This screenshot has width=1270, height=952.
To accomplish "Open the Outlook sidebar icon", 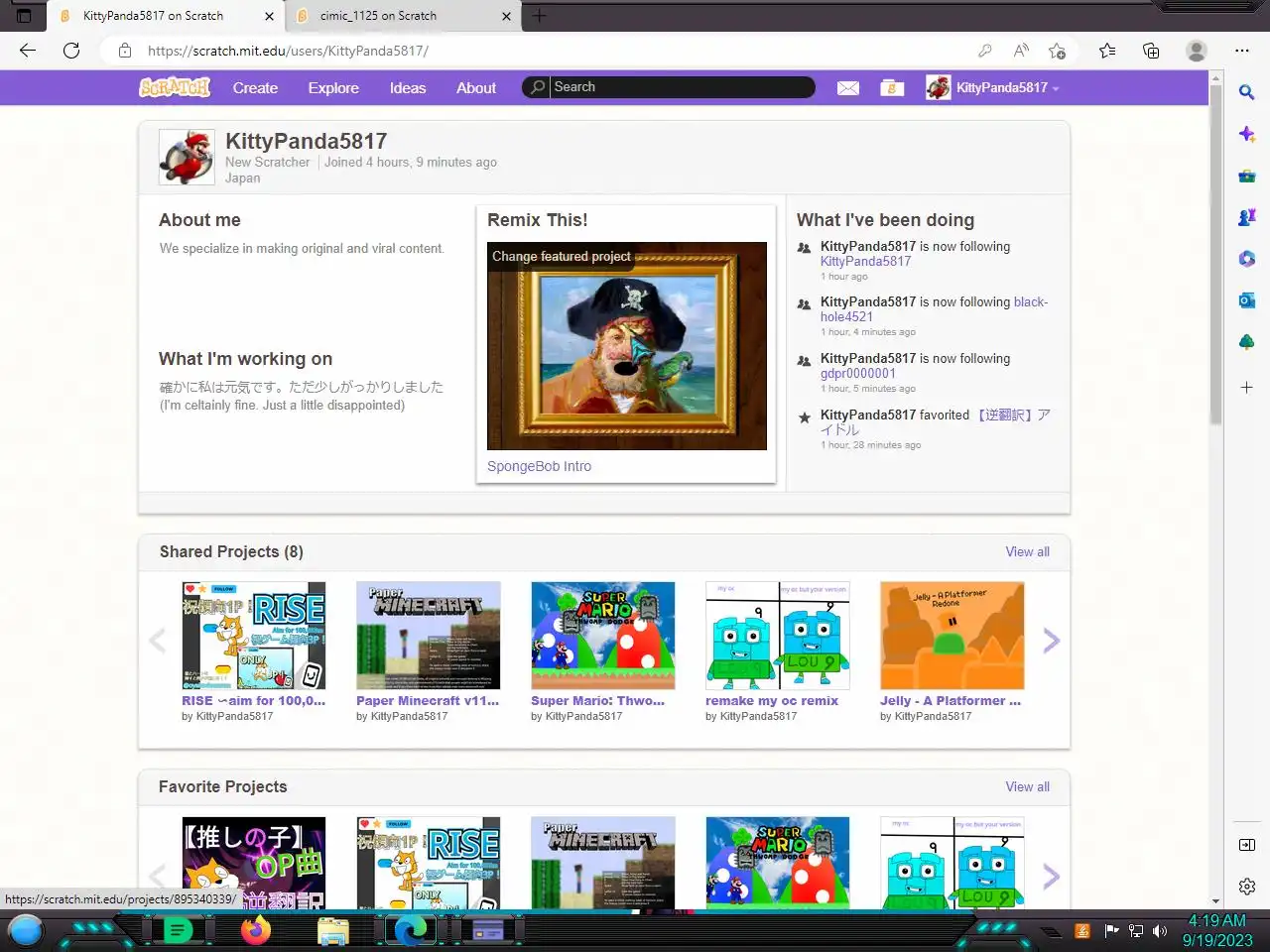I will (1247, 300).
